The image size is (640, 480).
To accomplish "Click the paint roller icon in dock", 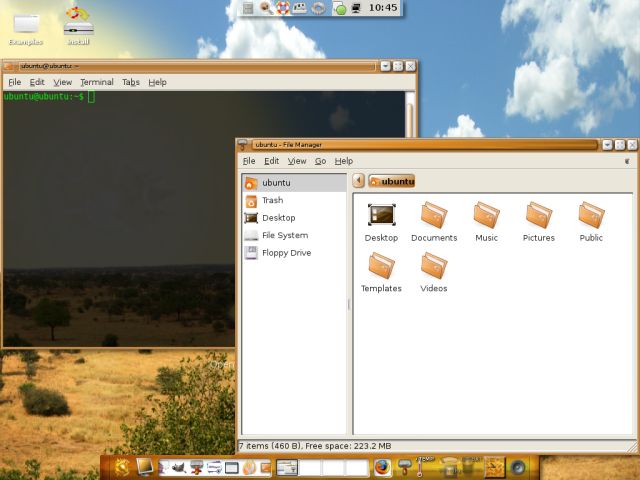I will [404, 467].
